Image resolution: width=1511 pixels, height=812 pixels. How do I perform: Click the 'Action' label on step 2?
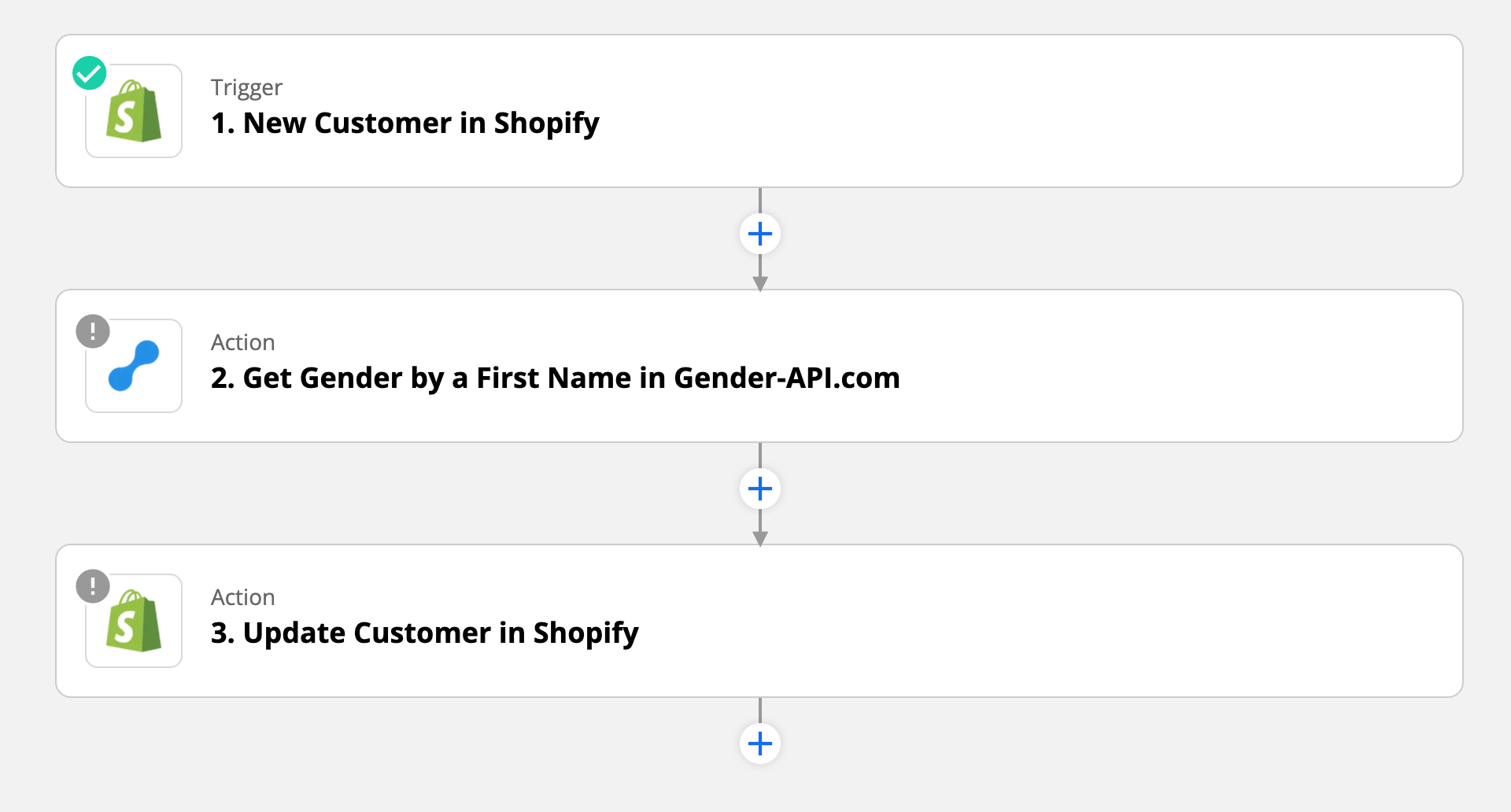(242, 342)
